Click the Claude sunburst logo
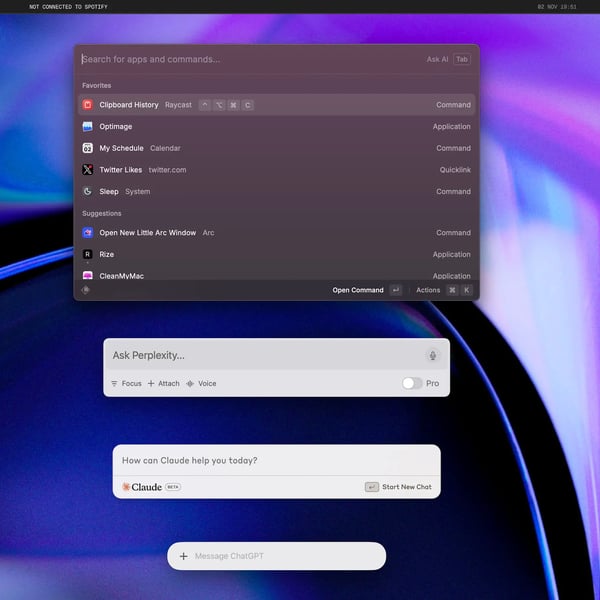The height and width of the screenshot is (600, 600). (x=126, y=487)
